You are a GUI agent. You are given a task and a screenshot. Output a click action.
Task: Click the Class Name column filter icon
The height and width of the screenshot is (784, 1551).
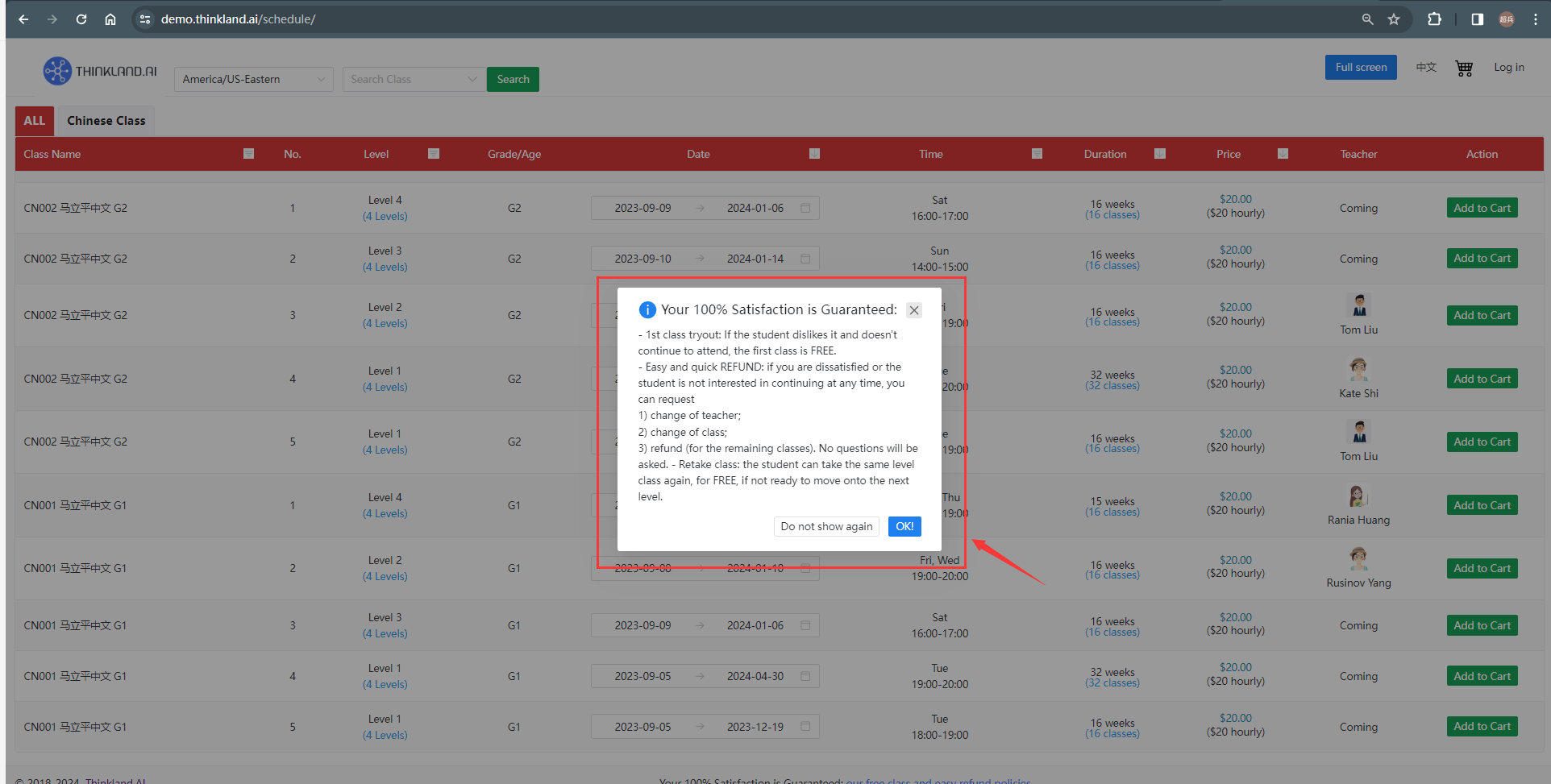pyautogui.click(x=248, y=154)
